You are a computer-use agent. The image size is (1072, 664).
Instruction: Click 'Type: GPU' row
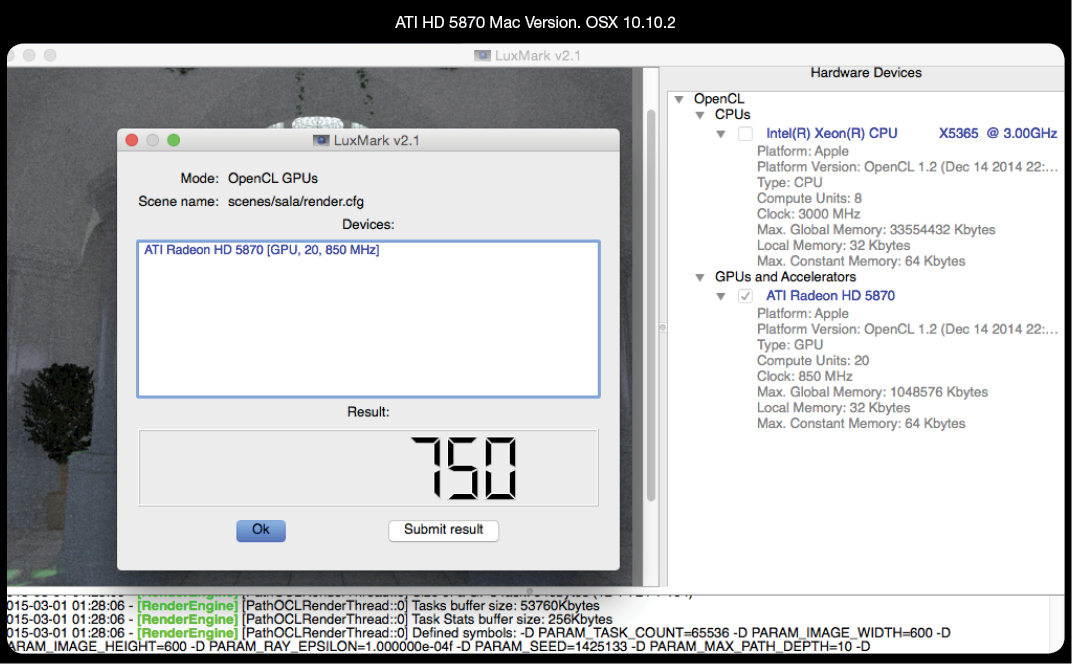[x=790, y=345]
